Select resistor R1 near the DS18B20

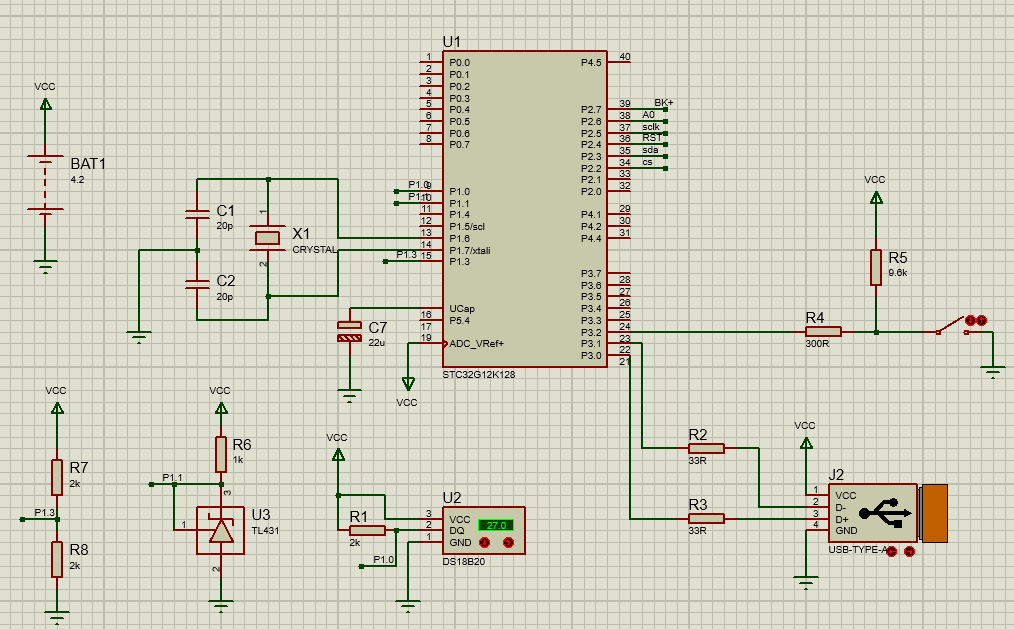pos(367,531)
